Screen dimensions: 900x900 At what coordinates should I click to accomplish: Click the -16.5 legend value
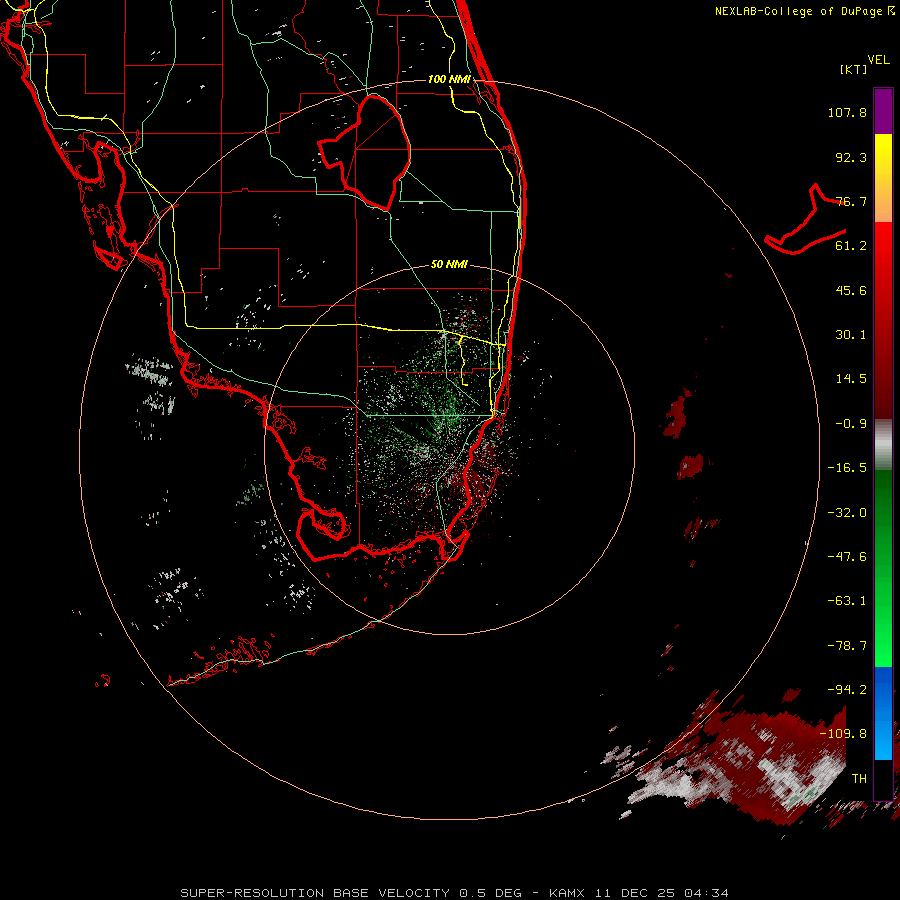[847, 468]
